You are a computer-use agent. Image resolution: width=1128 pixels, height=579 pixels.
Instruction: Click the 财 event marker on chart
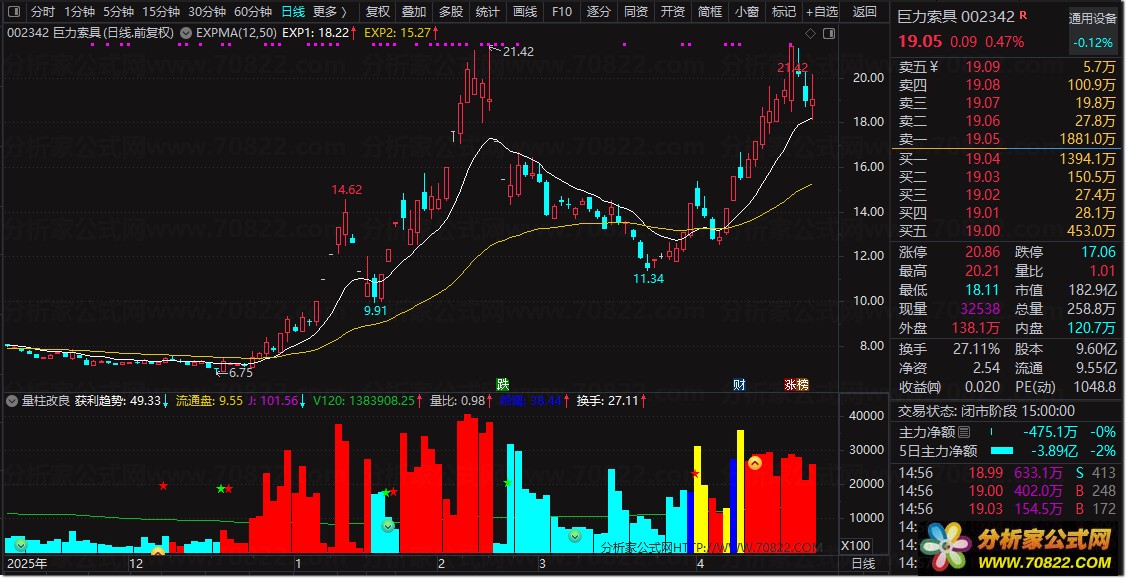(739, 384)
